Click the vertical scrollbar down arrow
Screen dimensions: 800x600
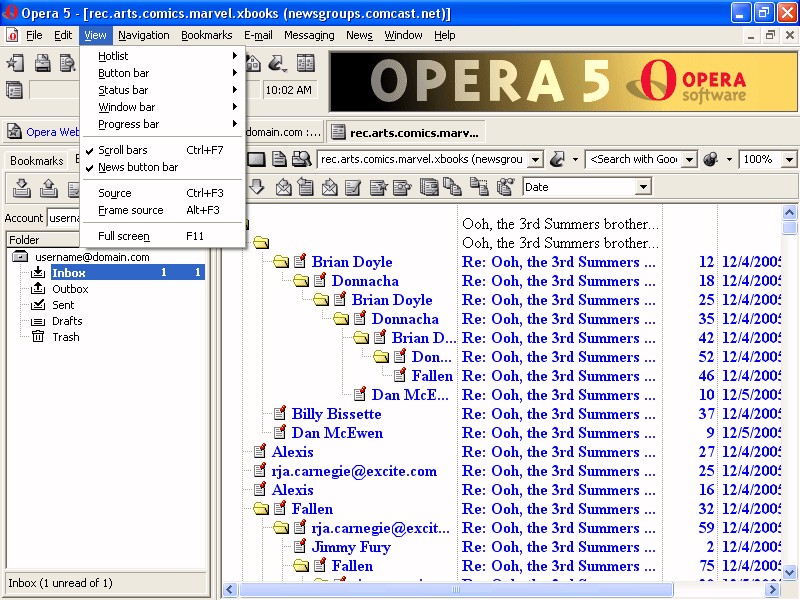click(x=789, y=572)
